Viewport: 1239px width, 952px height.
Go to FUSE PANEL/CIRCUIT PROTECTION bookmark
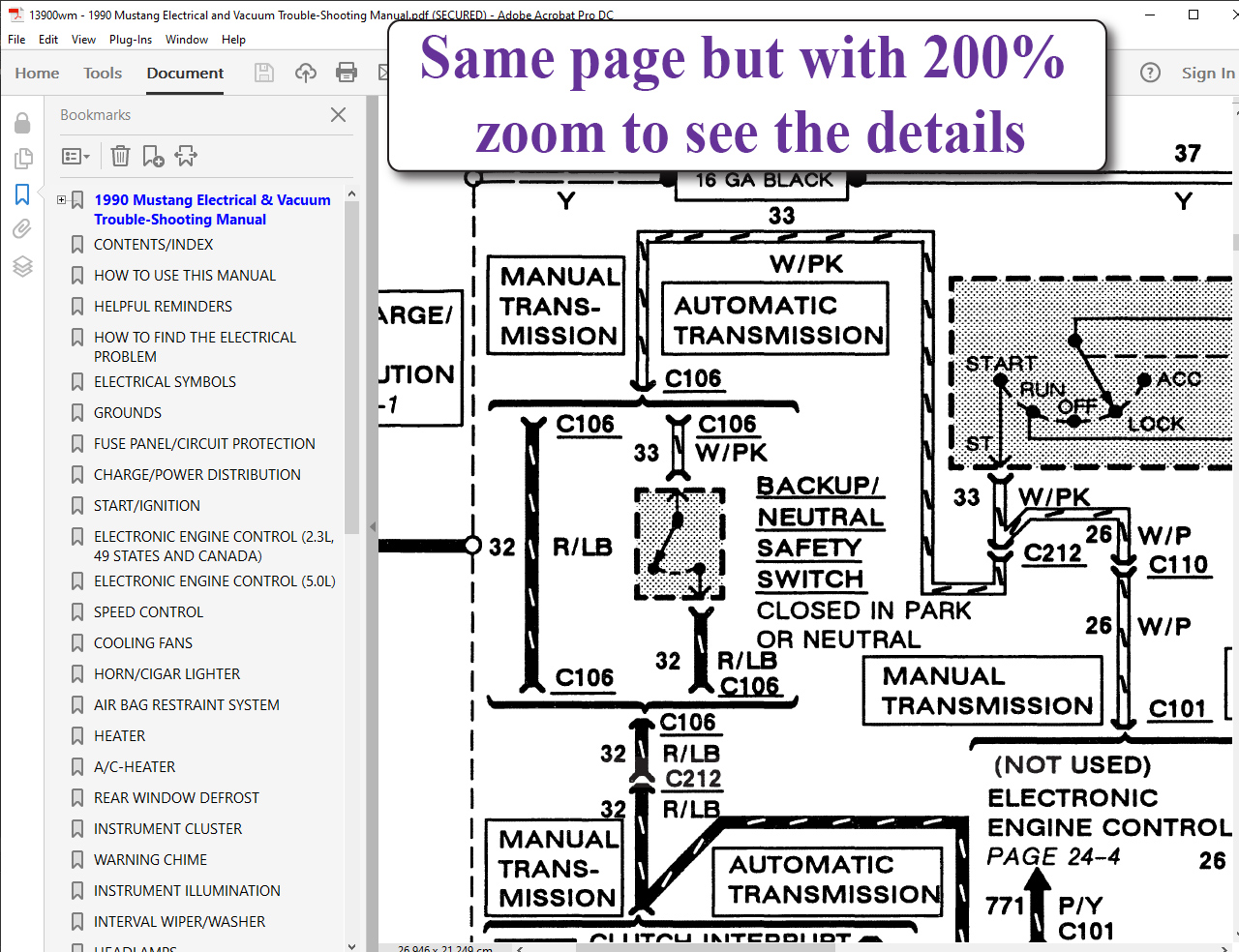[x=204, y=444]
